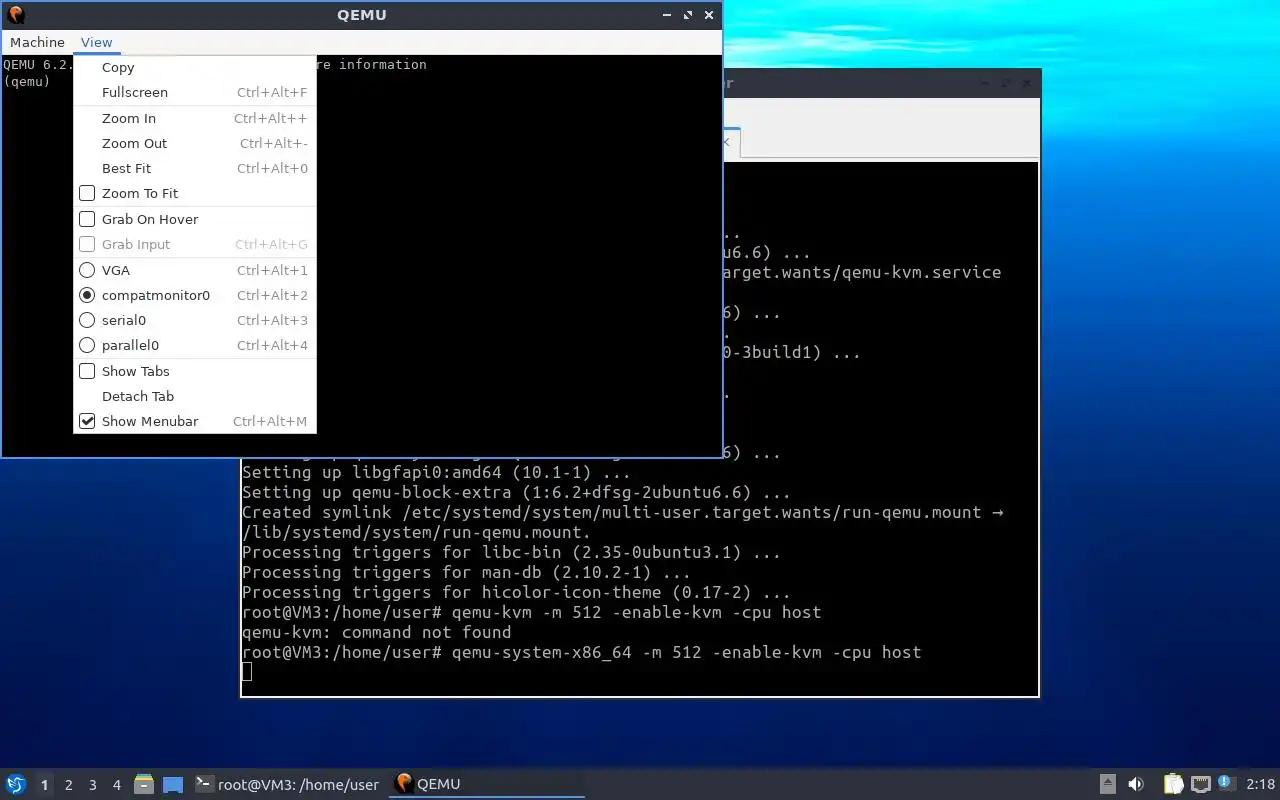
Task: Switch to workspace 2
Action: (x=69, y=785)
